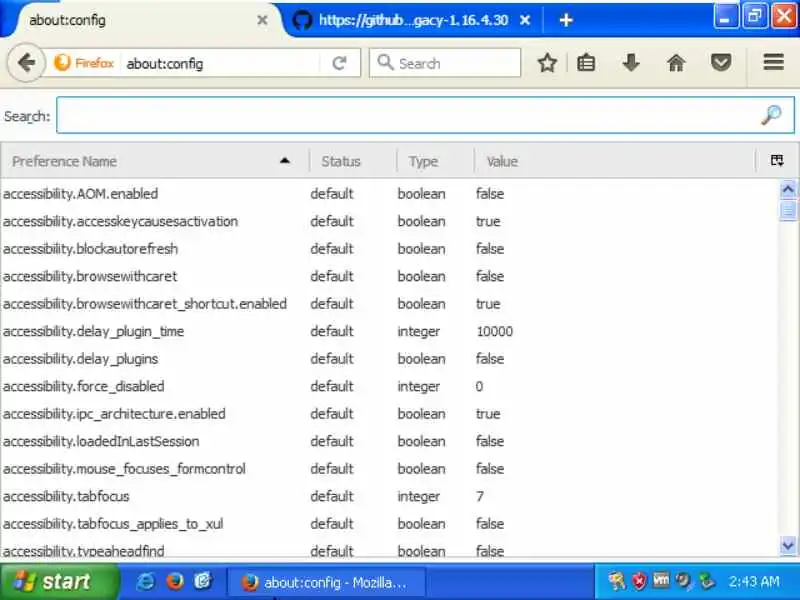Select the about:config tab
This screenshot has height=600, width=800.
click(143, 20)
